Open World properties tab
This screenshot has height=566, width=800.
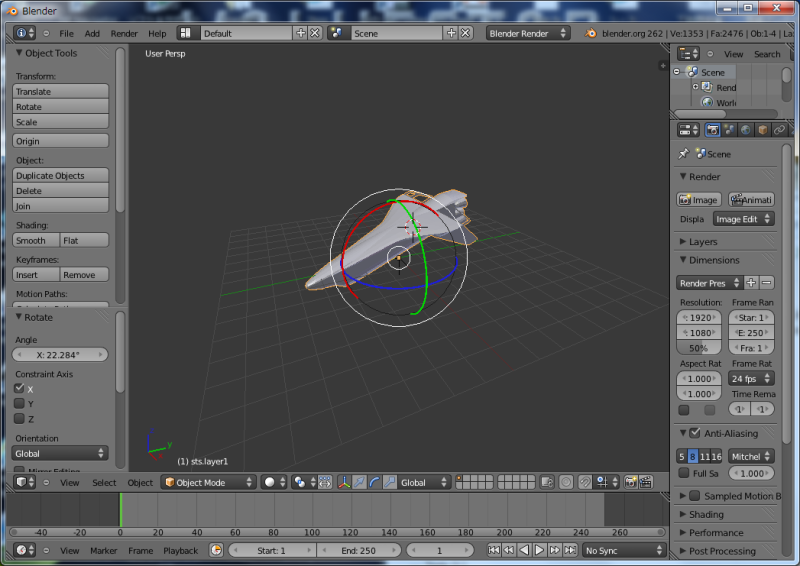click(745, 130)
